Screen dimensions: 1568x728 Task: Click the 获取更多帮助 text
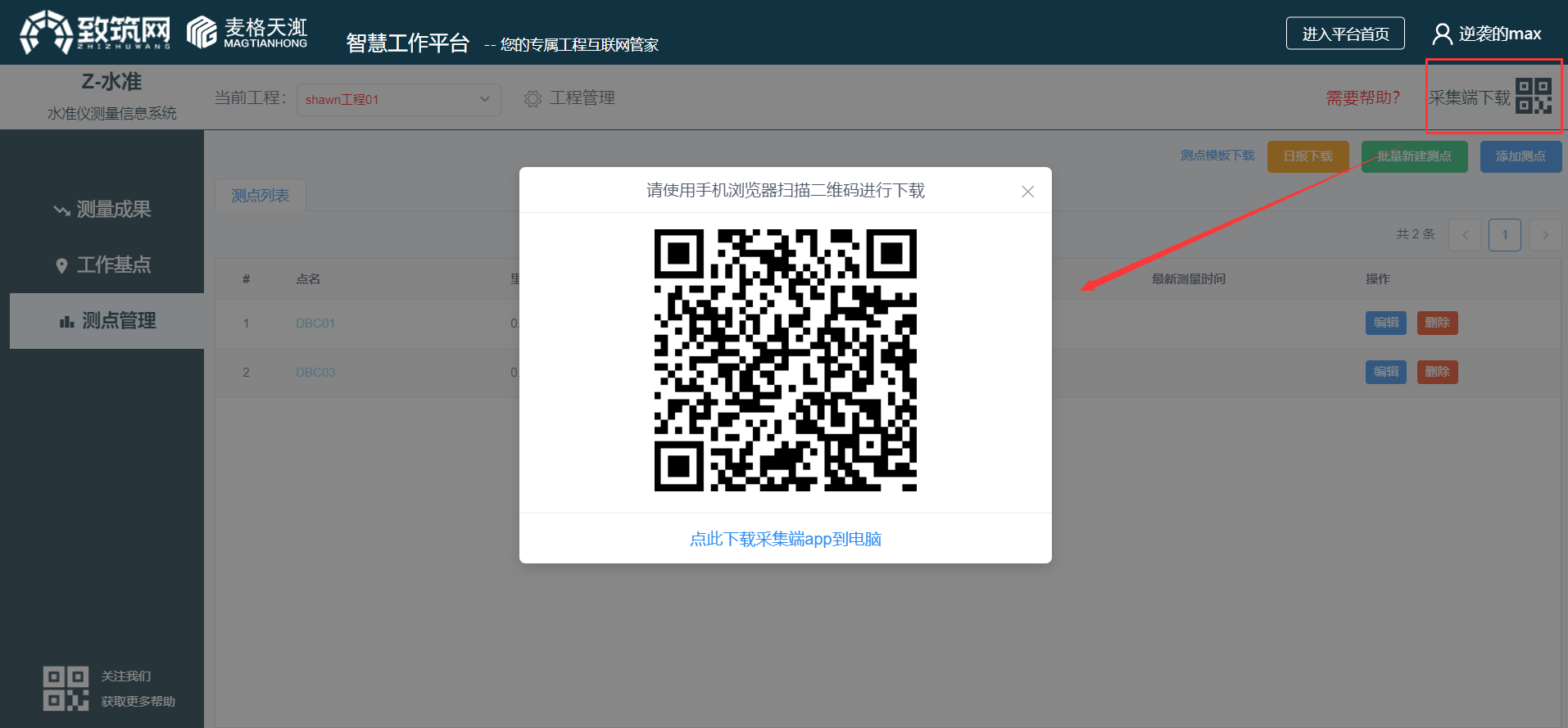138,702
